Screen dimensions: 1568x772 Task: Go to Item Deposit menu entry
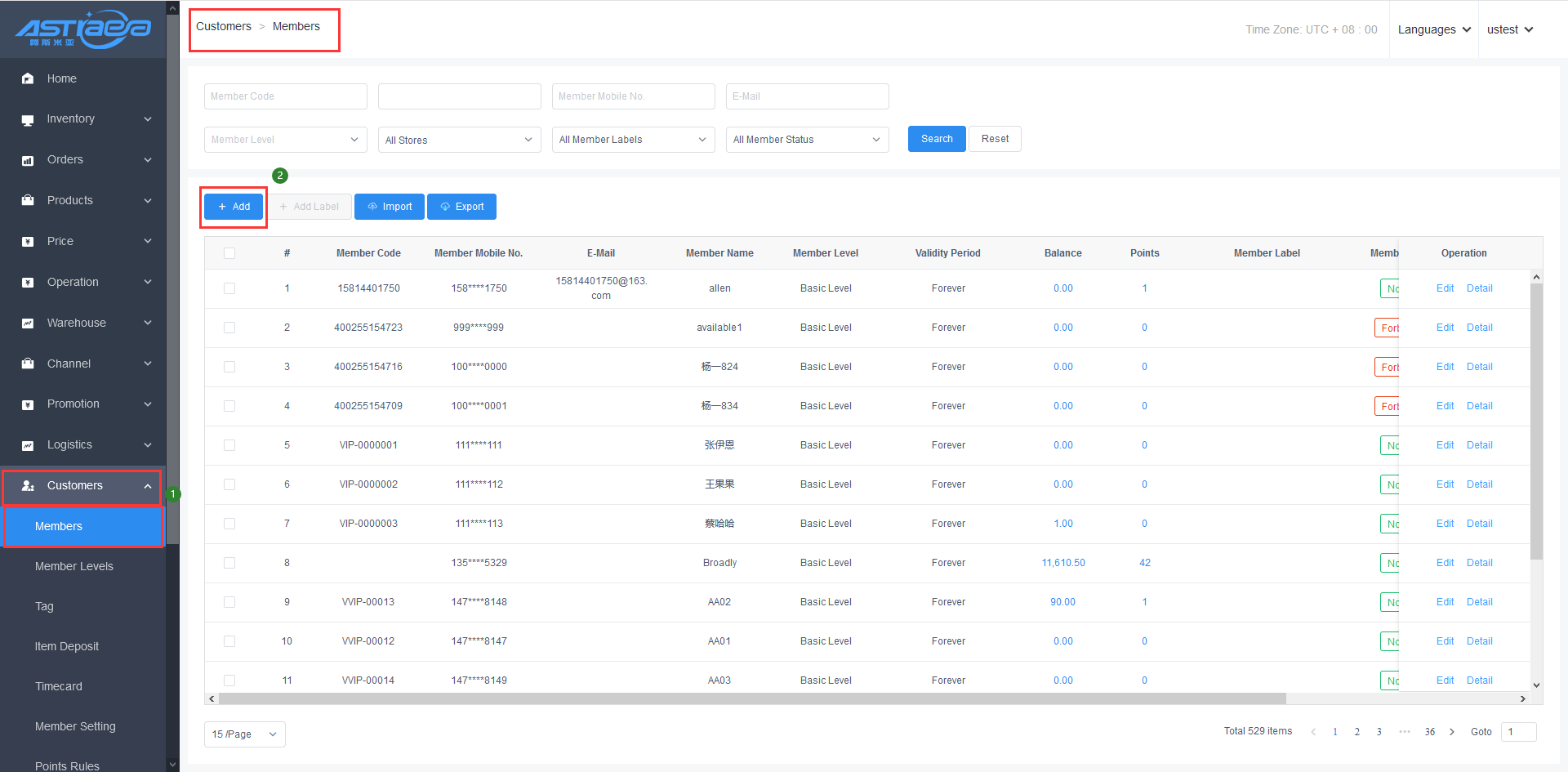67,646
